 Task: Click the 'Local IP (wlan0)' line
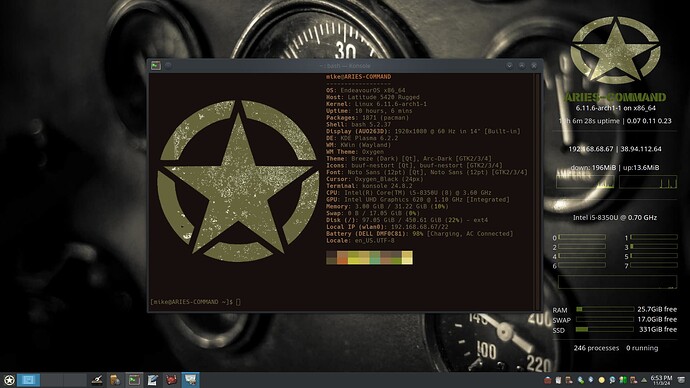point(387,227)
